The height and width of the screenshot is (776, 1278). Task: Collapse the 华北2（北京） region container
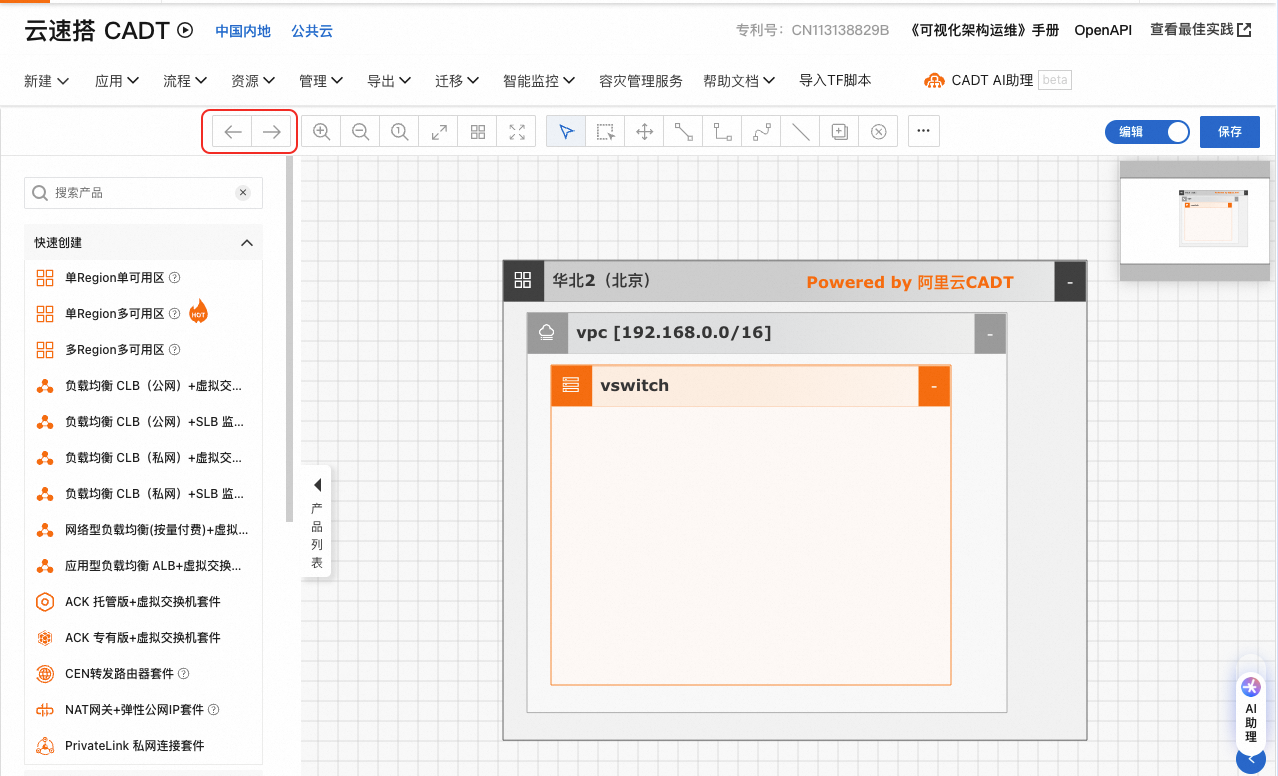pyautogui.click(x=1070, y=282)
